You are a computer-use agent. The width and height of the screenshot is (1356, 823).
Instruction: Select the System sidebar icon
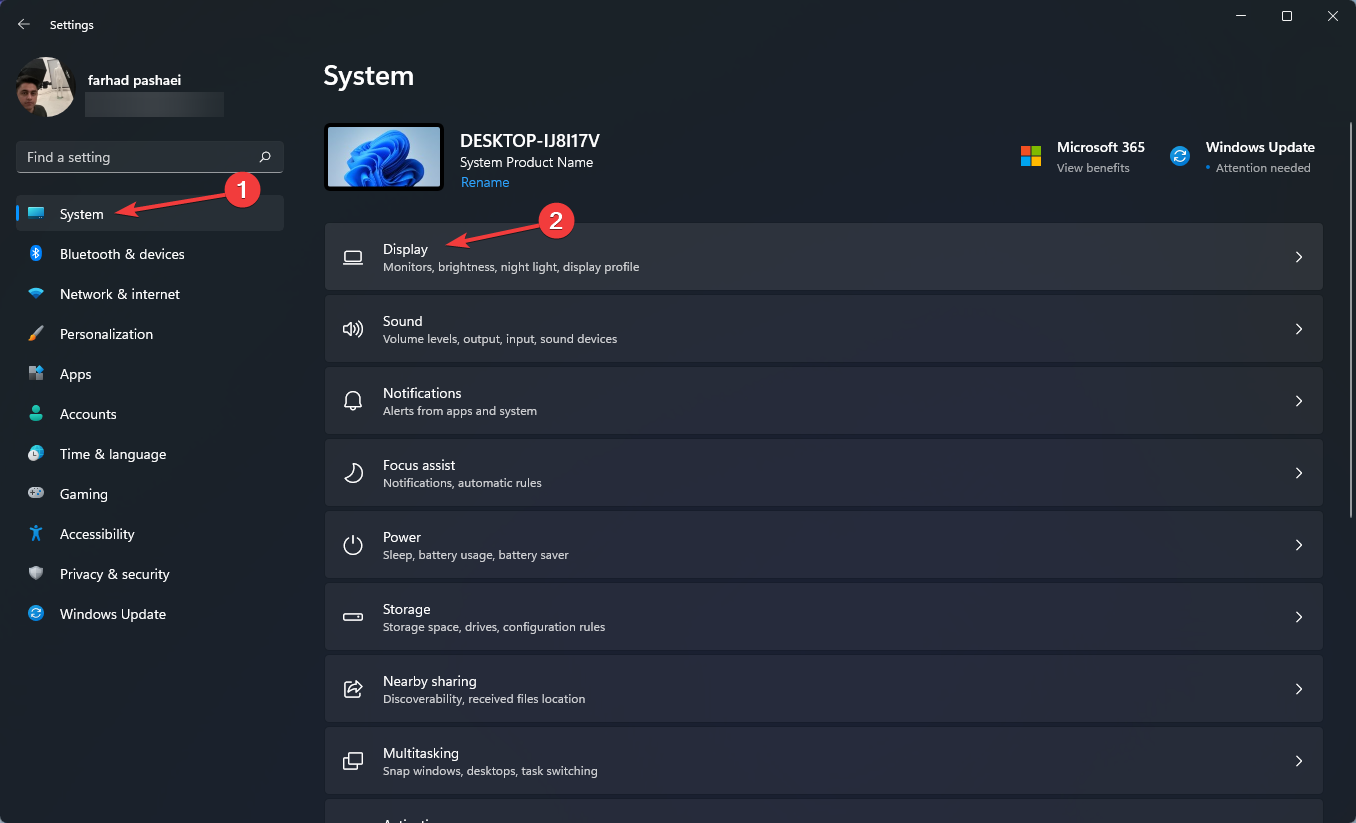coord(35,213)
